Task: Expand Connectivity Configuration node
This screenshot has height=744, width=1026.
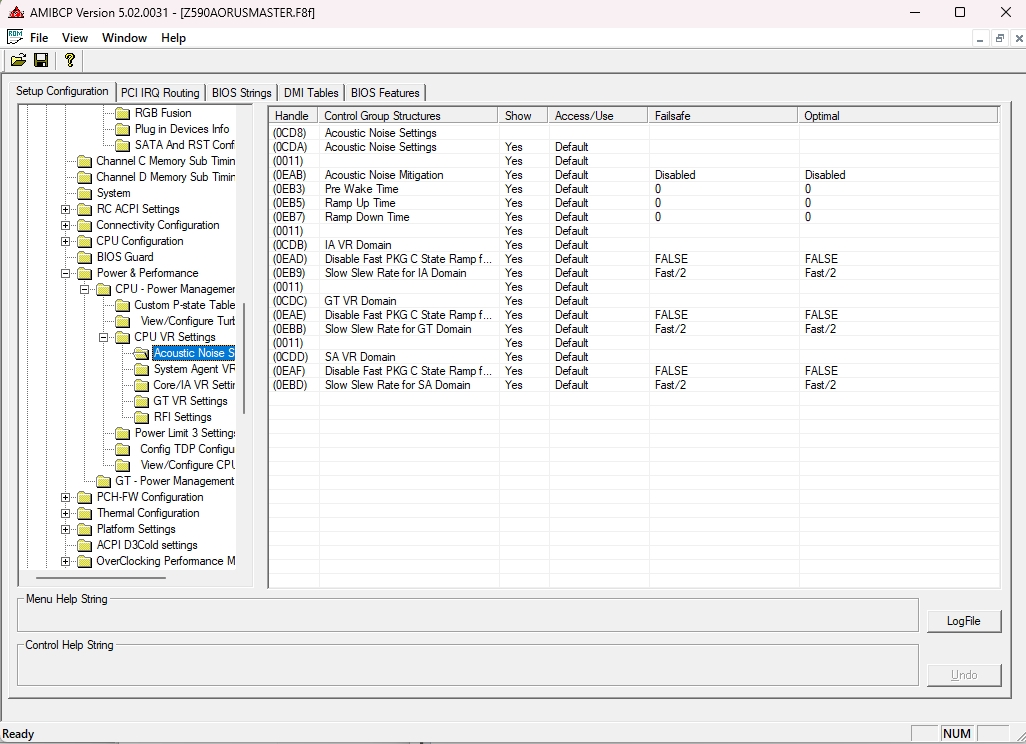Action: (65, 226)
